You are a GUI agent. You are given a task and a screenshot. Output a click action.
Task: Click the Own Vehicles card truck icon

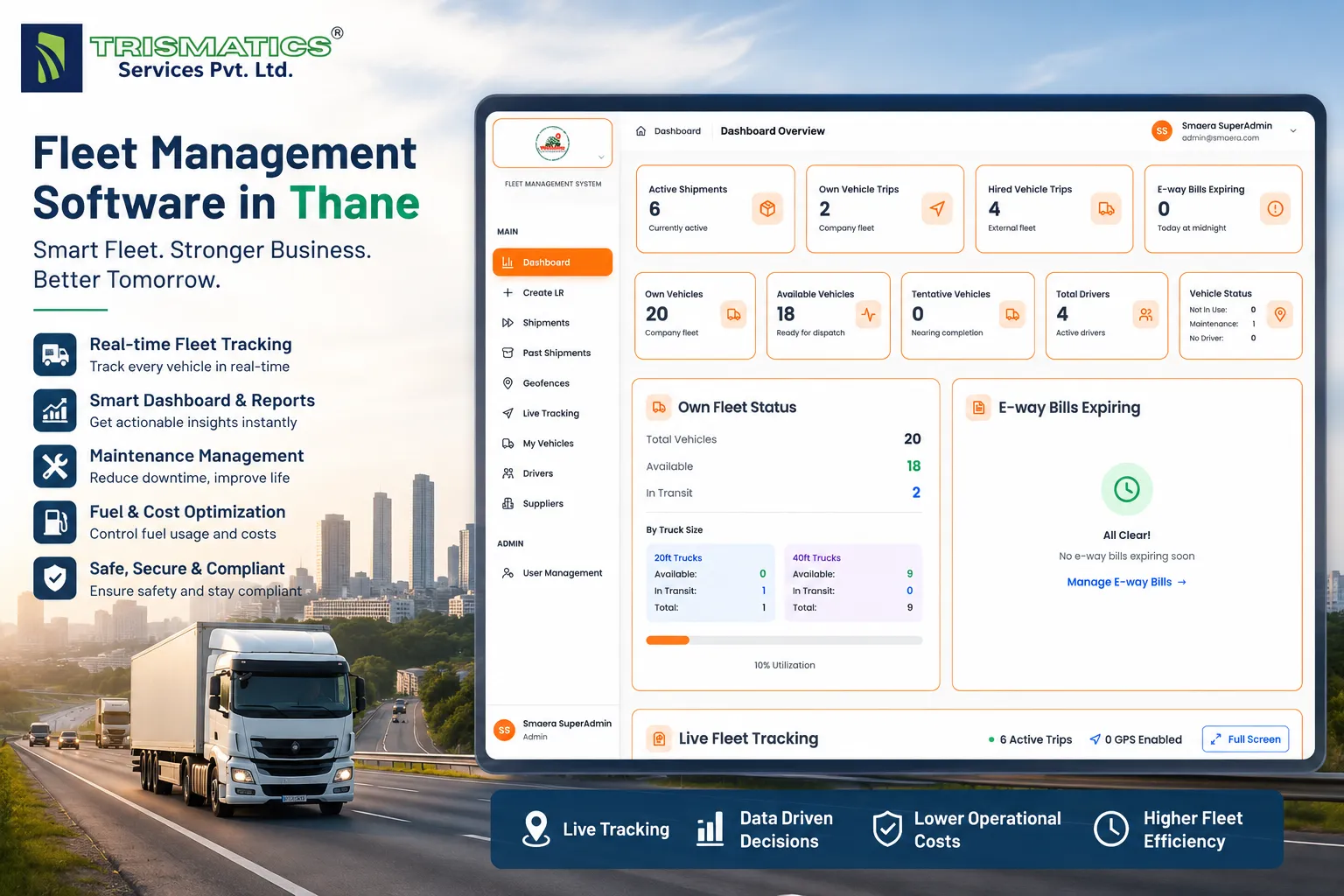click(x=733, y=314)
